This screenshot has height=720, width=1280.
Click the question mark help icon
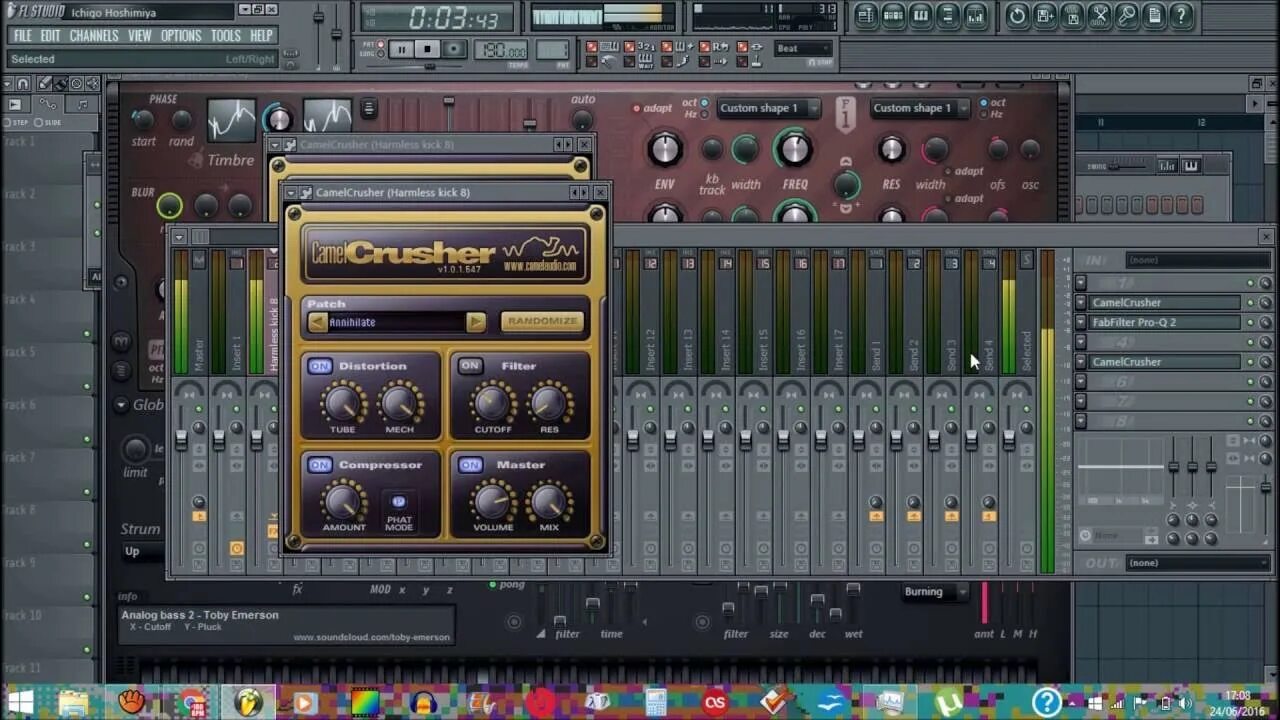1181,15
